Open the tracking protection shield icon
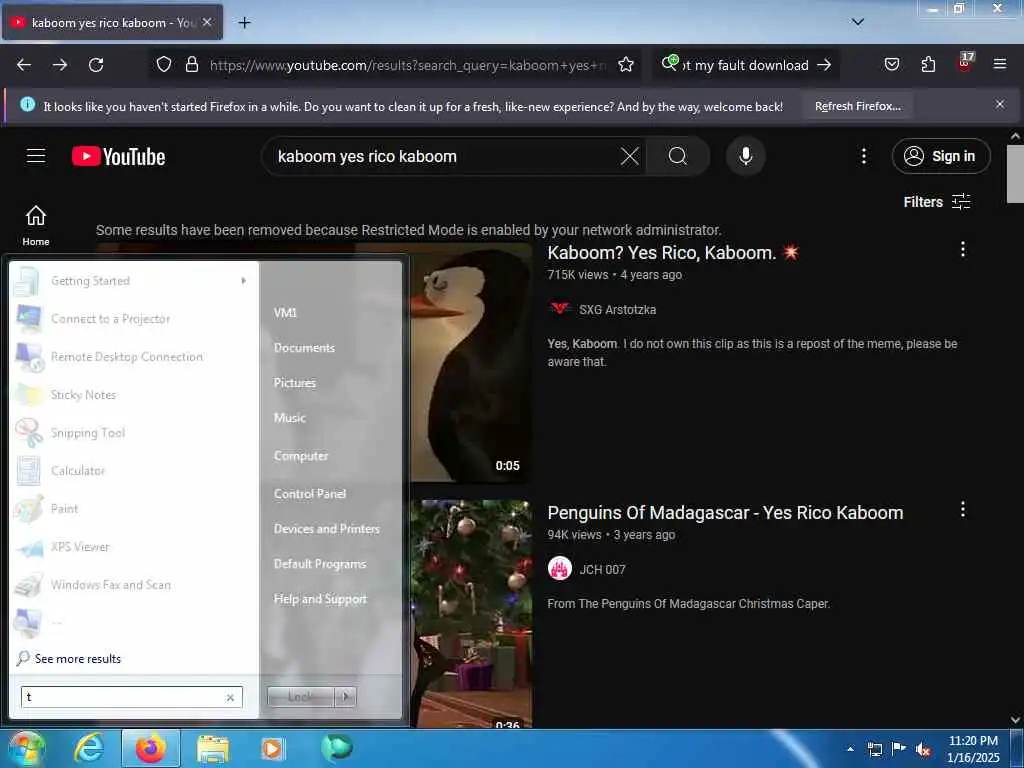1024x768 pixels. (164, 64)
